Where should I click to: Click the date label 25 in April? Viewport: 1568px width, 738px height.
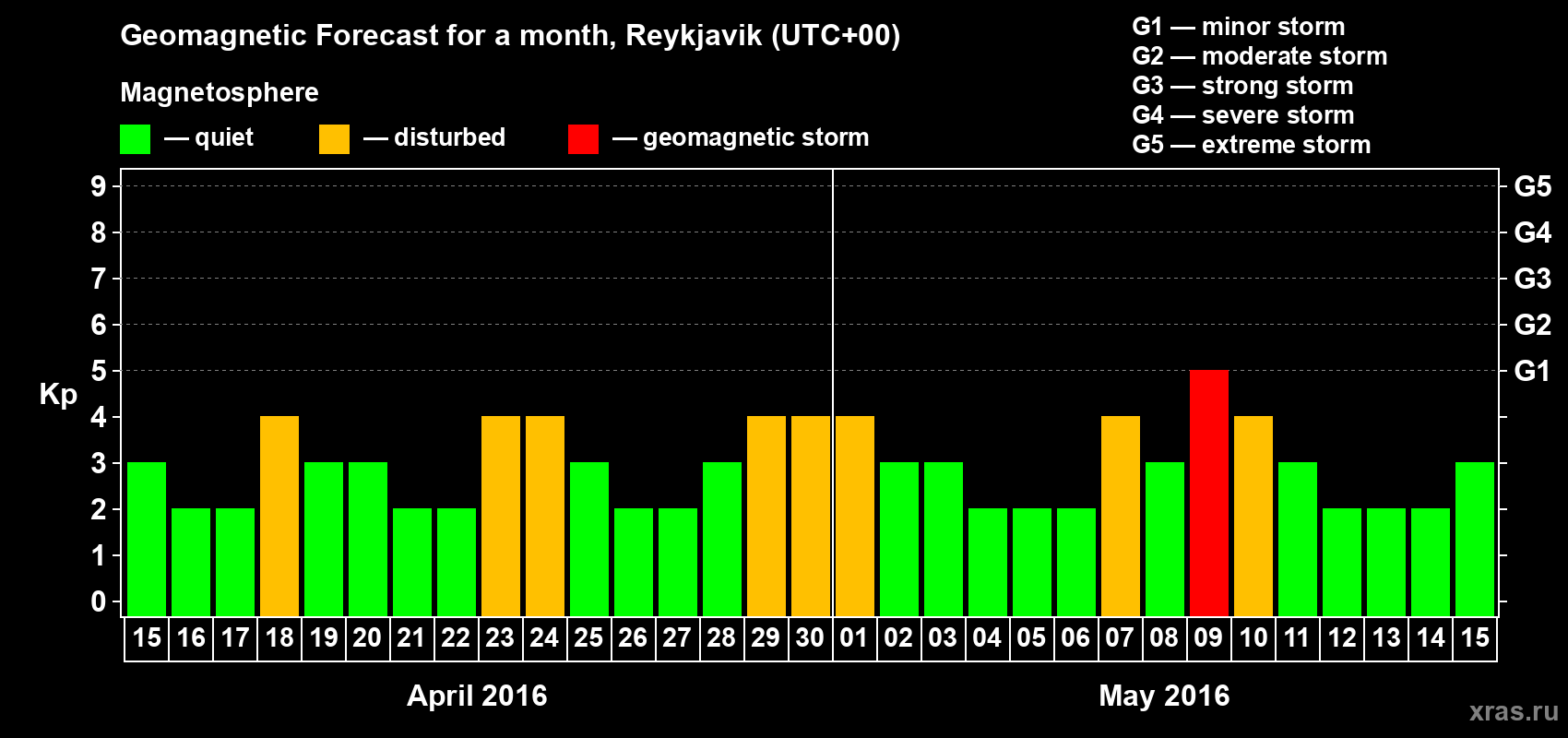[588, 637]
